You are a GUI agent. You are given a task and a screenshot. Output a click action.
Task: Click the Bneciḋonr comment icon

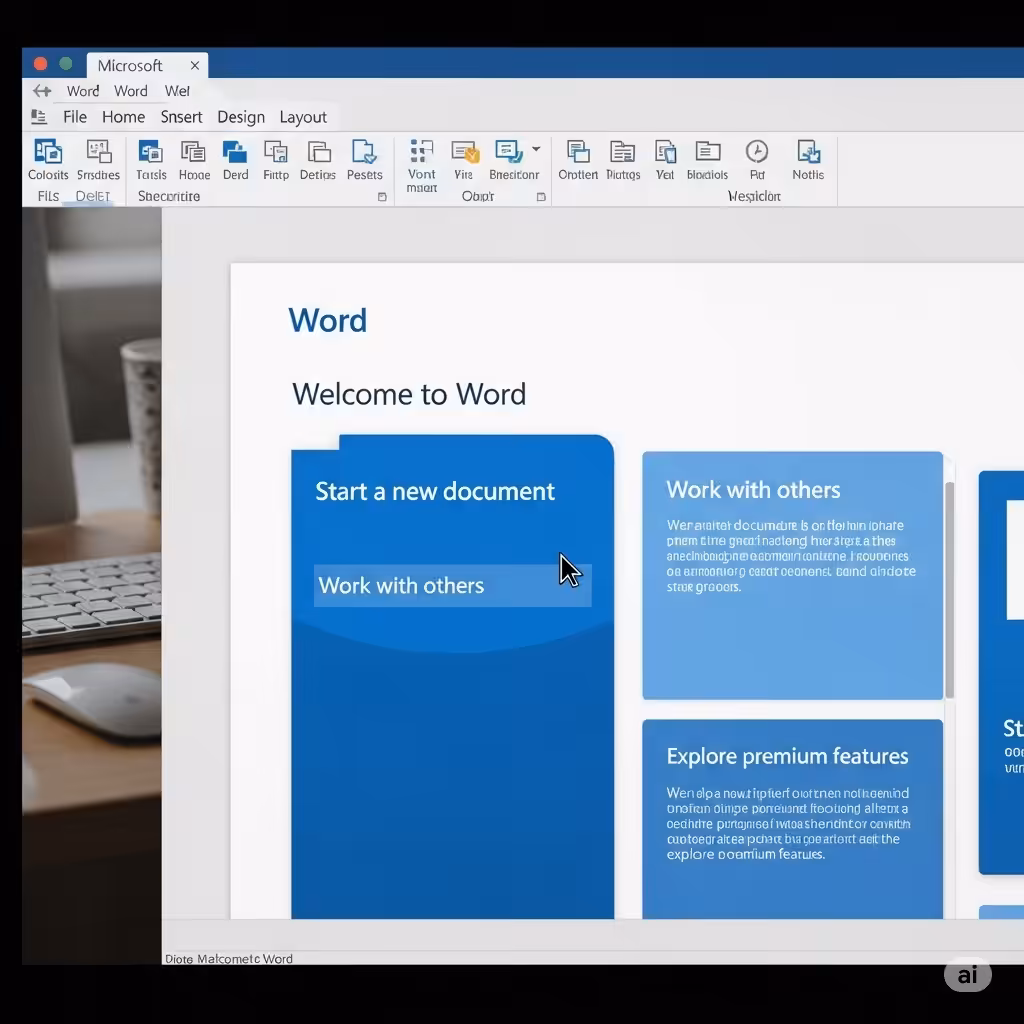pos(509,151)
